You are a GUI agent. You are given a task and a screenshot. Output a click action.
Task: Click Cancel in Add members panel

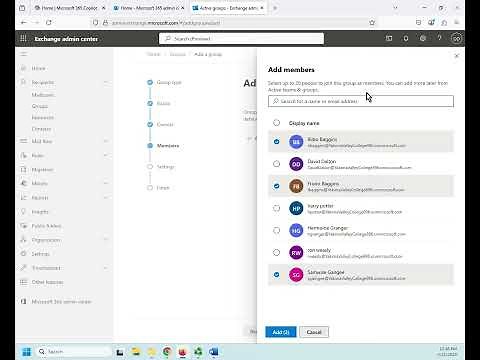(314, 332)
